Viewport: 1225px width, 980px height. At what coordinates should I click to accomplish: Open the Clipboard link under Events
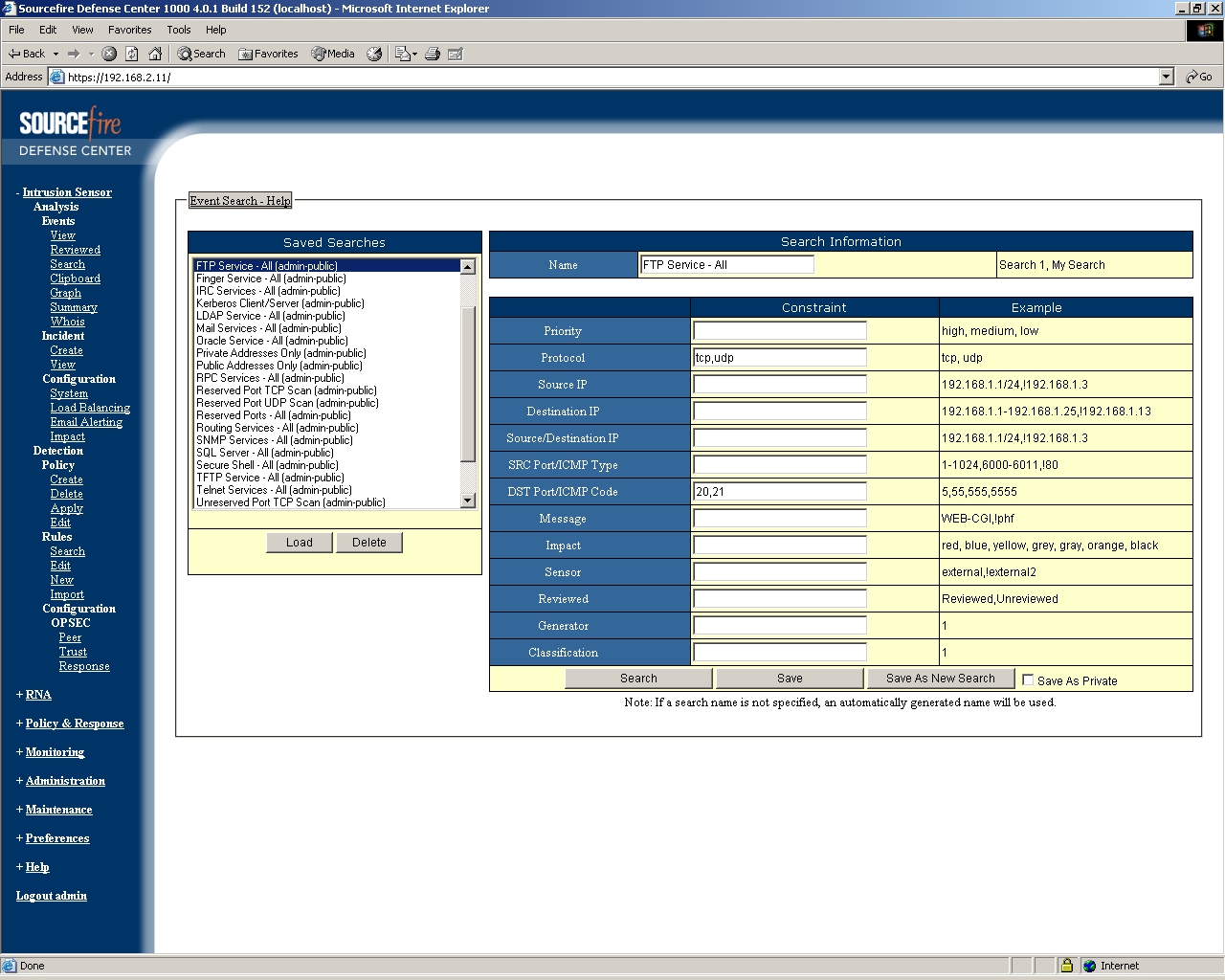(x=76, y=278)
